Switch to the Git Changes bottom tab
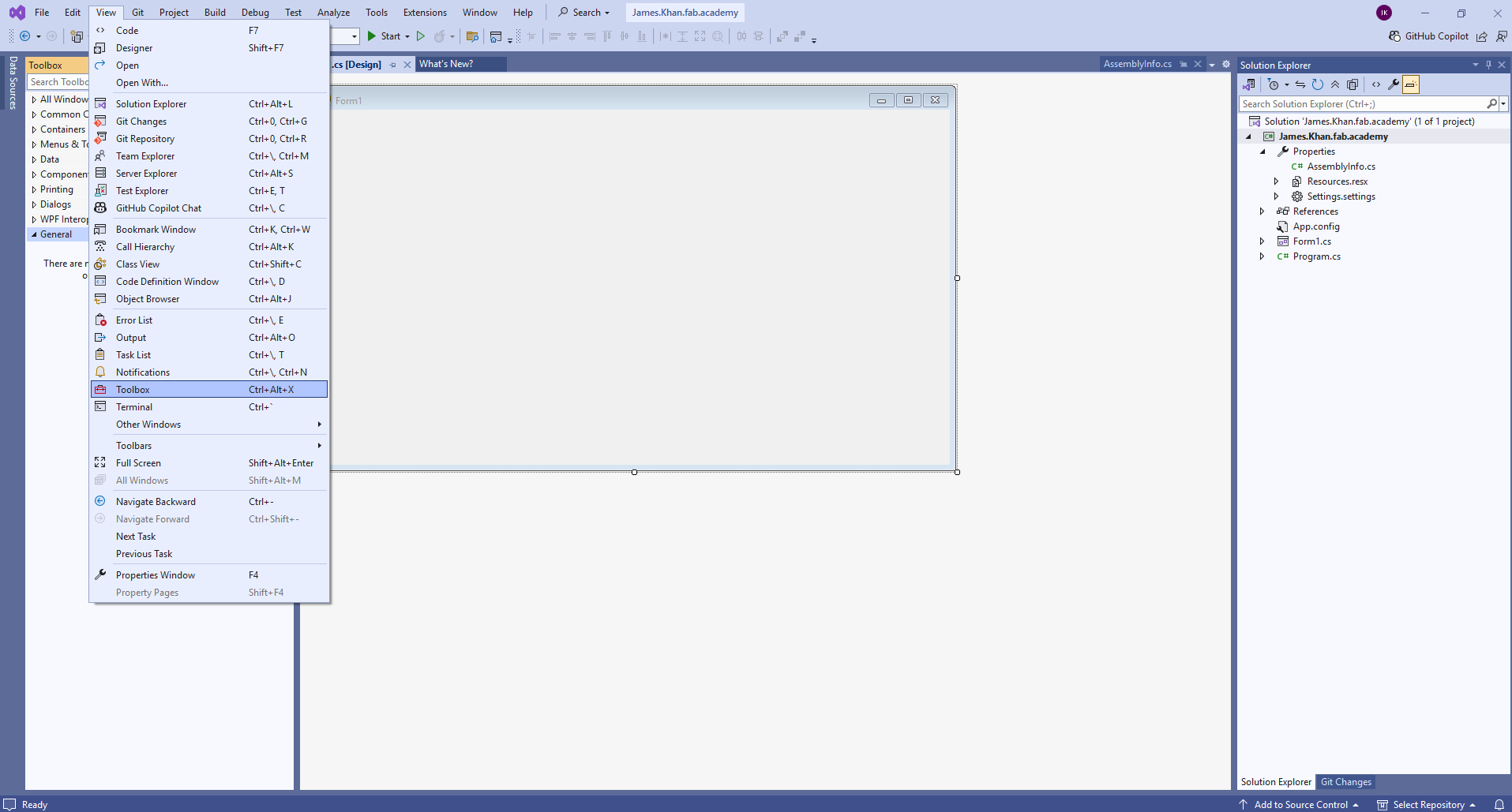 pyautogui.click(x=1346, y=782)
